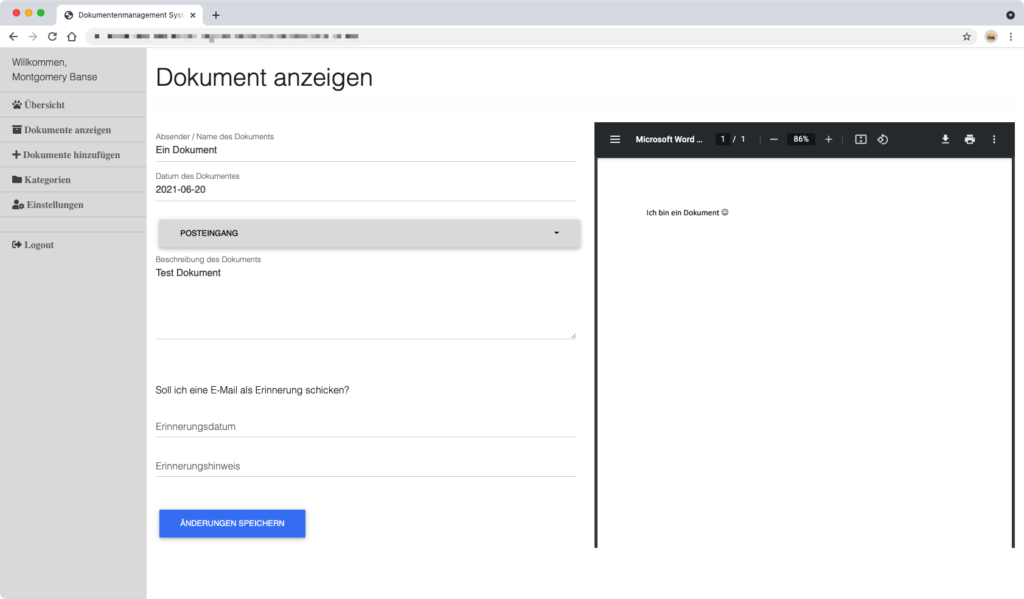Expand the POSTEINGANG category dropdown
Image resolution: width=1024 pixels, height=599 pixels.
[x=369, y=233]
